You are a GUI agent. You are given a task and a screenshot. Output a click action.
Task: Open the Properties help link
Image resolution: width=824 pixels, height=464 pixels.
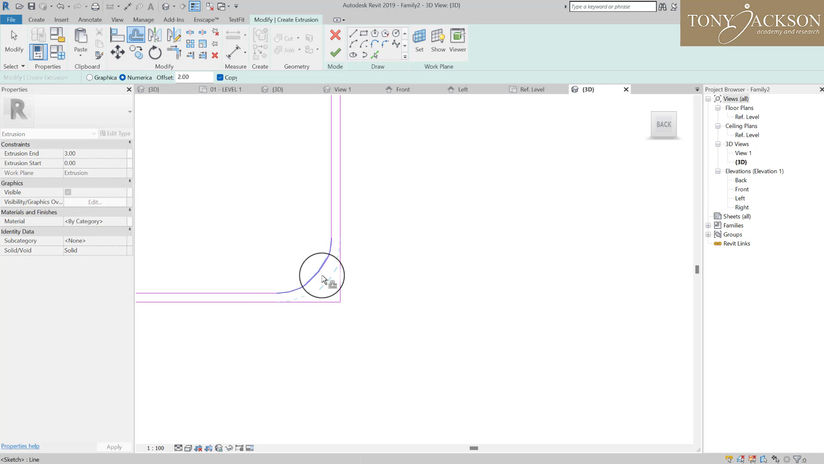[x=20, y=446]
